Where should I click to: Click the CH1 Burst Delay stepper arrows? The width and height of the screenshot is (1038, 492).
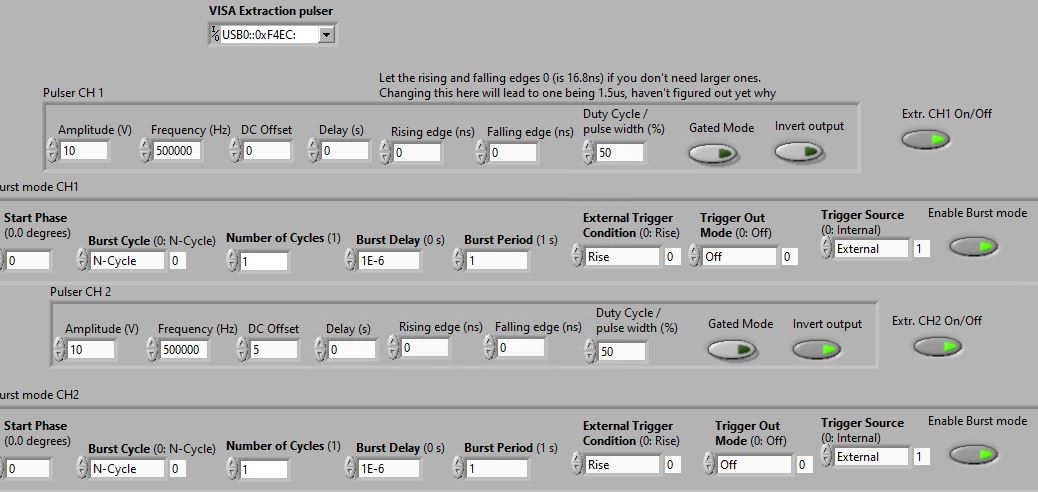350,259
